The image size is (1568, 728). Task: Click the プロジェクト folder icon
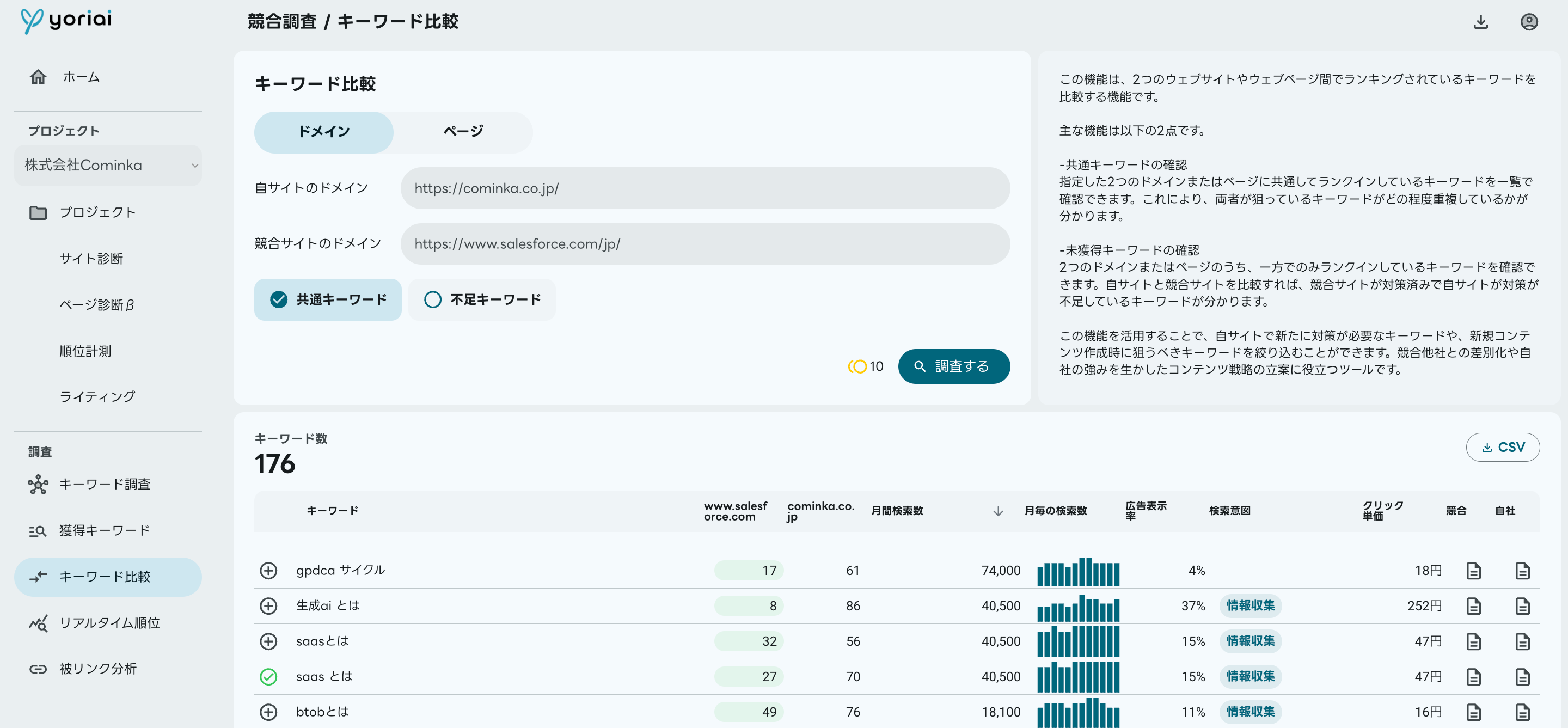coord(38,212)
